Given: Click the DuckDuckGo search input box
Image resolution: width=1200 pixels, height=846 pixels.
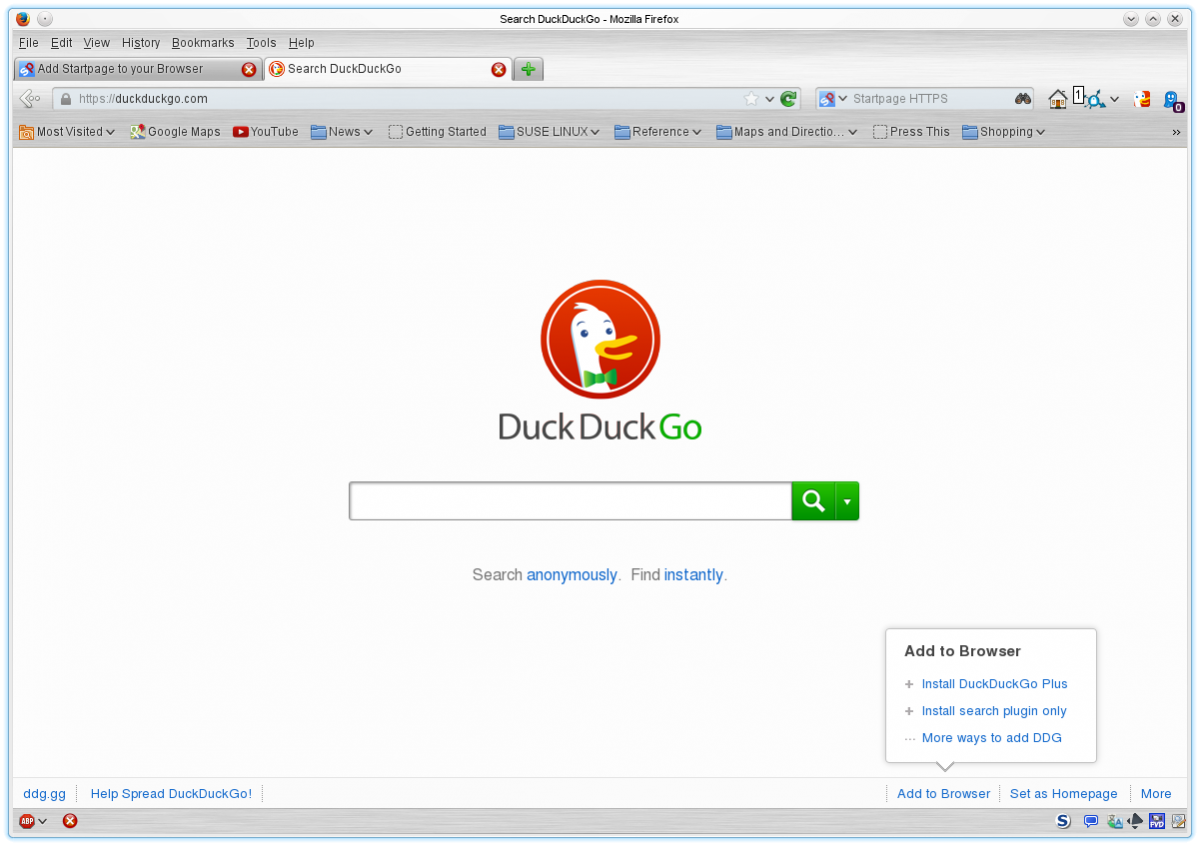Looking at the screenshot, I should pos(570,501).
